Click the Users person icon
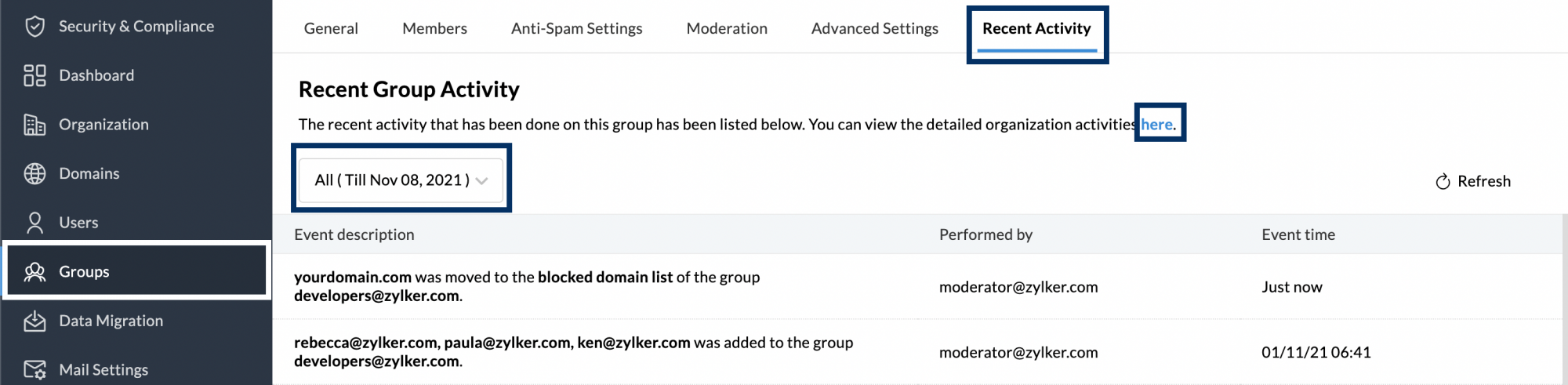 click(34, 223)
